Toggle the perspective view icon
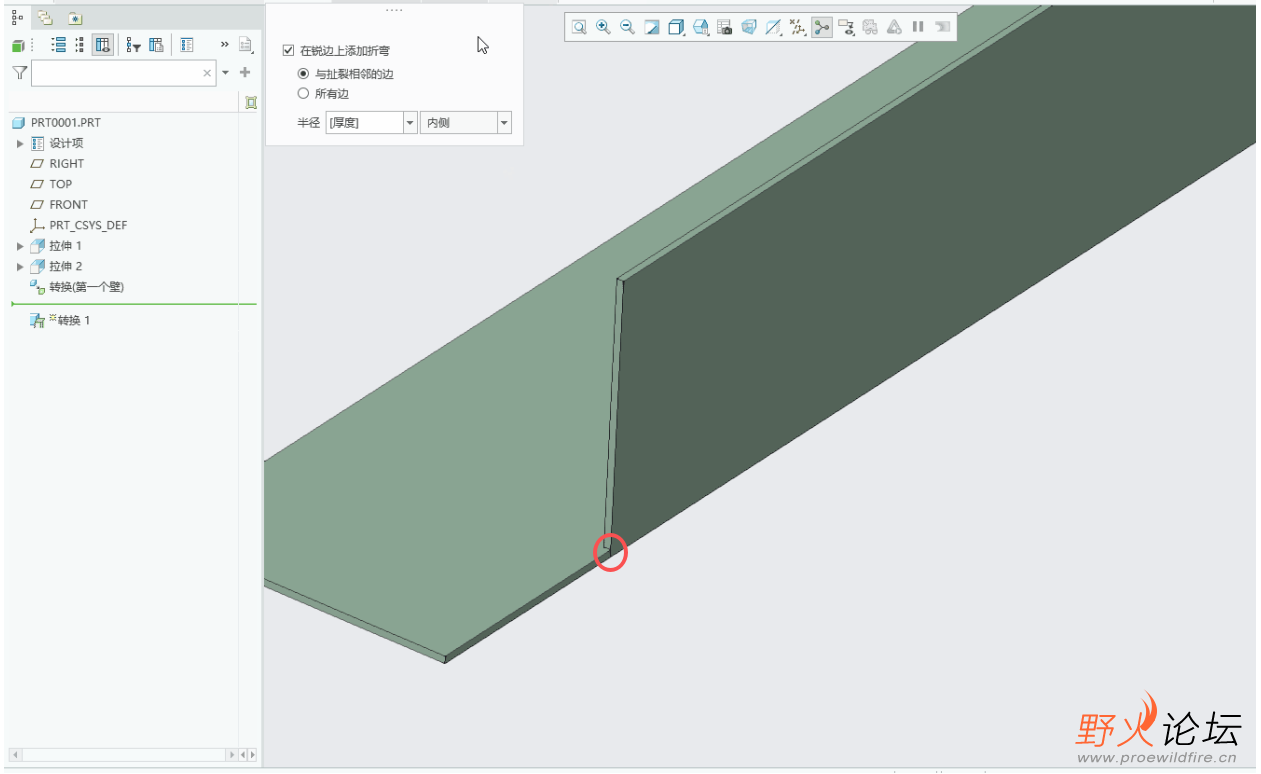 point(749,27)
